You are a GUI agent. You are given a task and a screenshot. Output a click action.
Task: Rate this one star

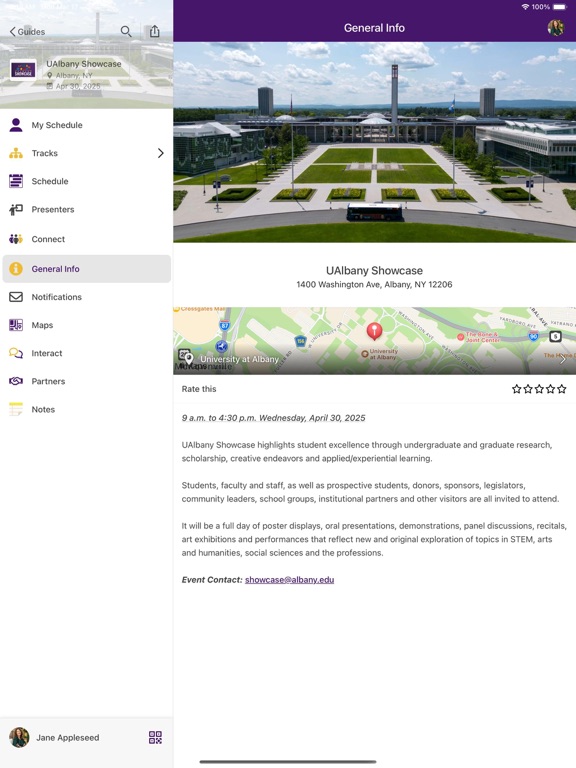(x=517, y=389)
